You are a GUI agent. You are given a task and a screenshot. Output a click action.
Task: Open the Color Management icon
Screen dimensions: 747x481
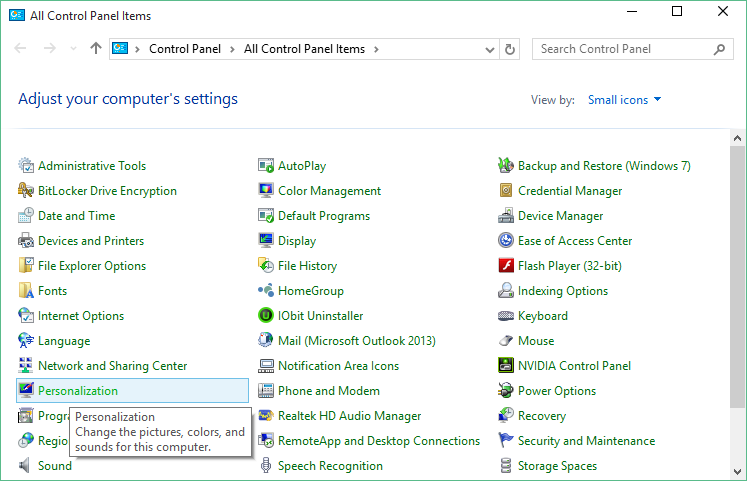tap(266, 191)
